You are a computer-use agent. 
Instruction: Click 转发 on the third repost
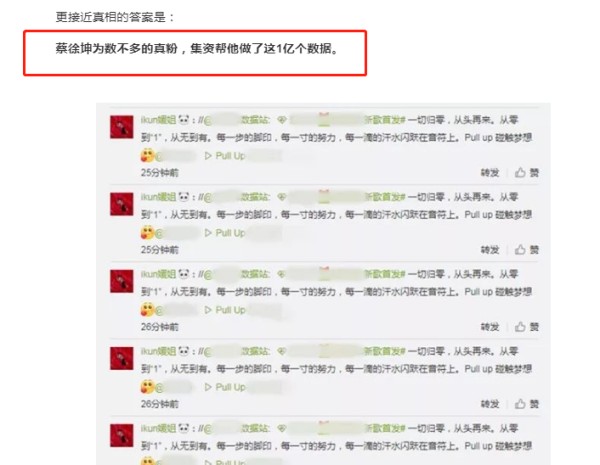click(x=490, y=327)
